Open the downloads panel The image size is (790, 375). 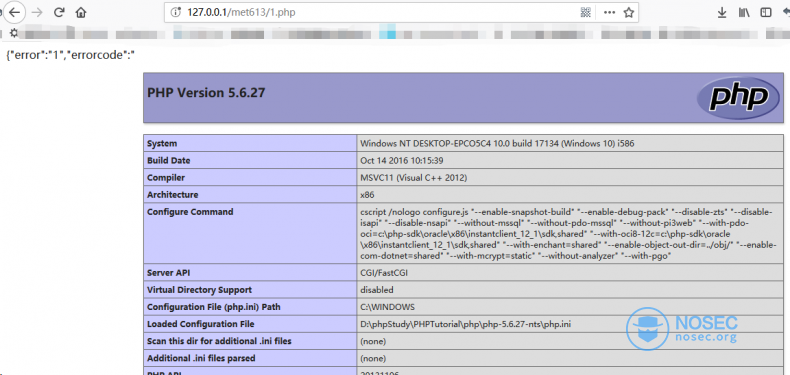pos(722,13)
